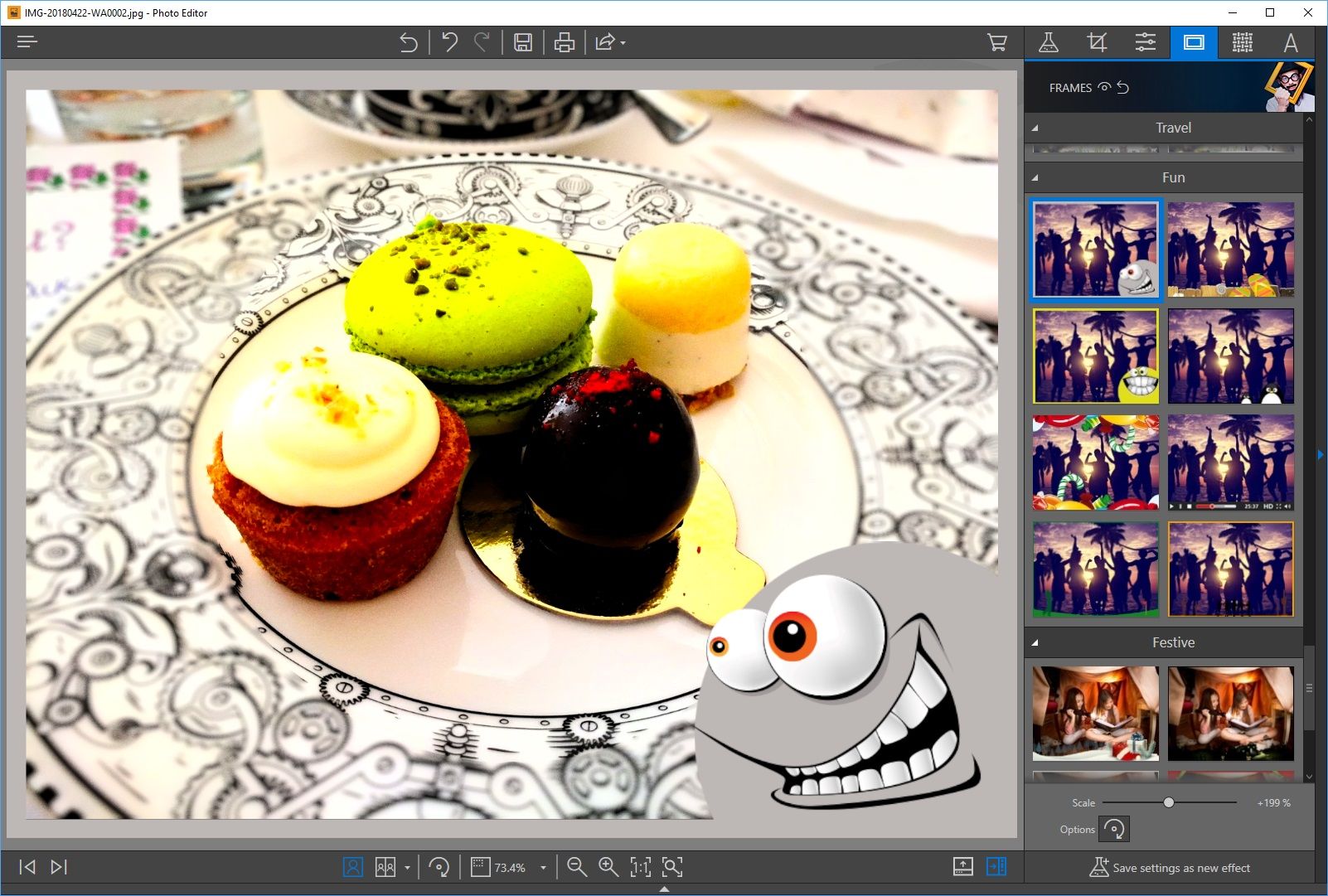The width and height of the screenshot is (1328, 896).
Task: Open the hamburger menu
Action: [x=27, y=41]
